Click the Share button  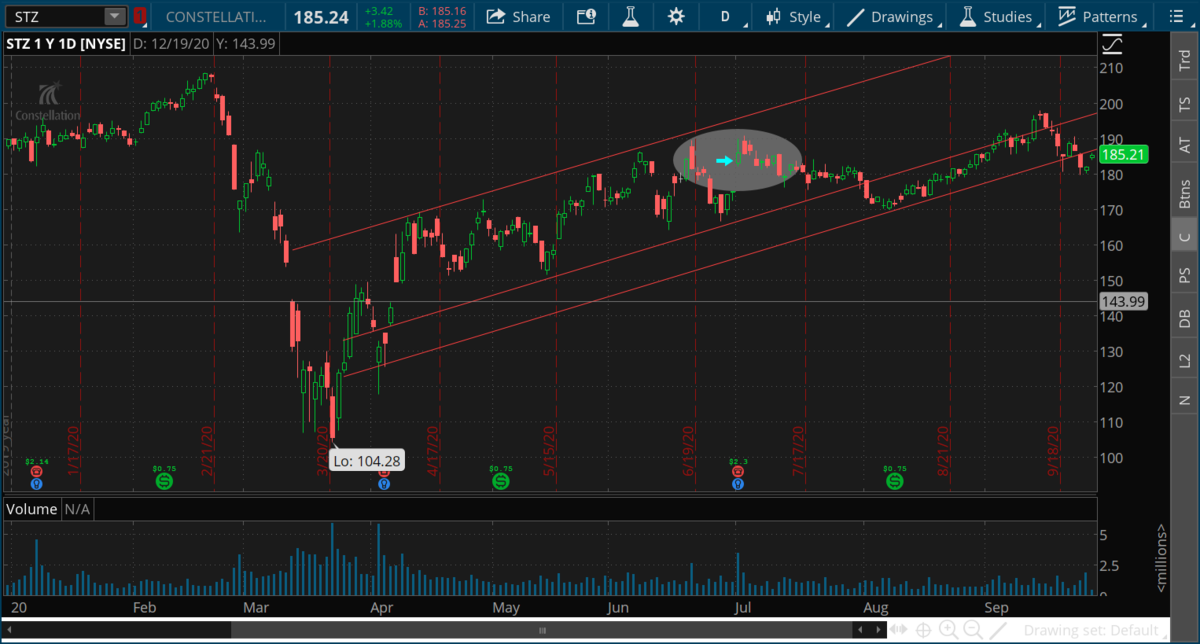[519, 16]
